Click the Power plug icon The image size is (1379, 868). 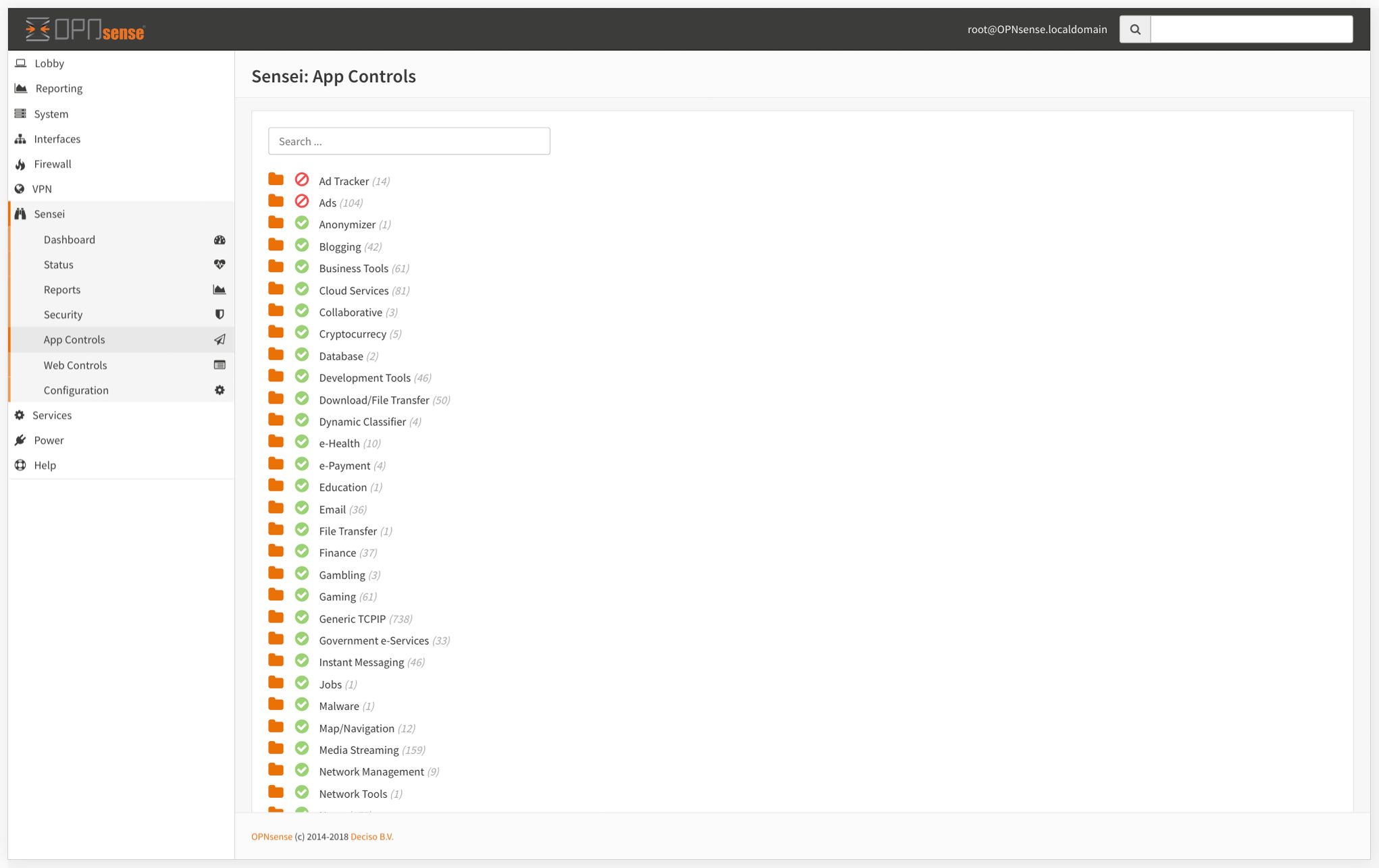(20, 440)
